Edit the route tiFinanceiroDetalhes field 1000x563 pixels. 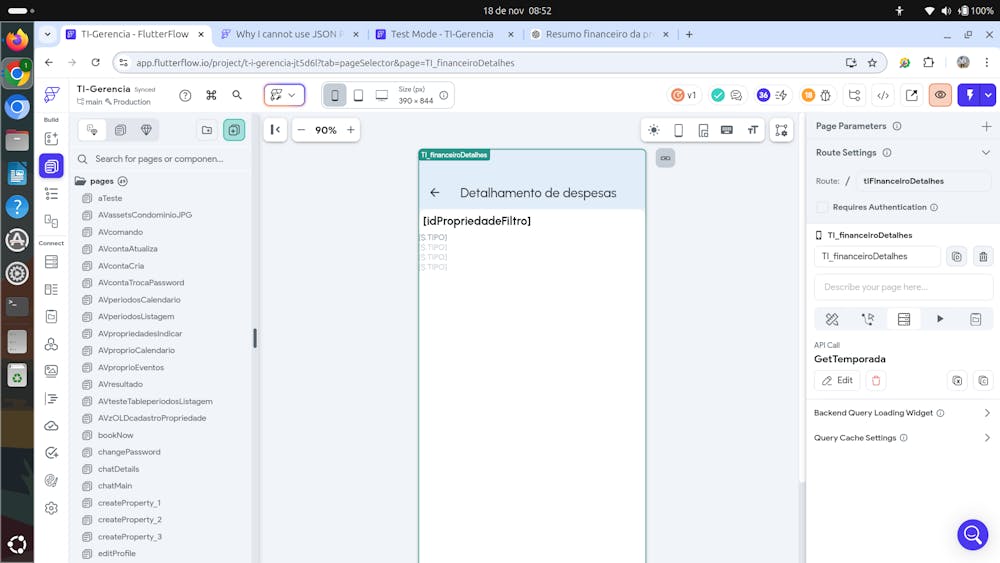923,181
